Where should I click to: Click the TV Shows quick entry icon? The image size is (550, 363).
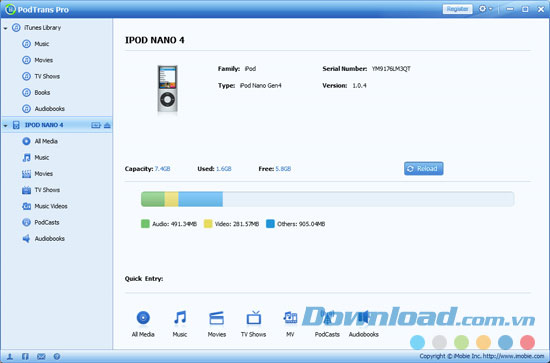point(254,318)
